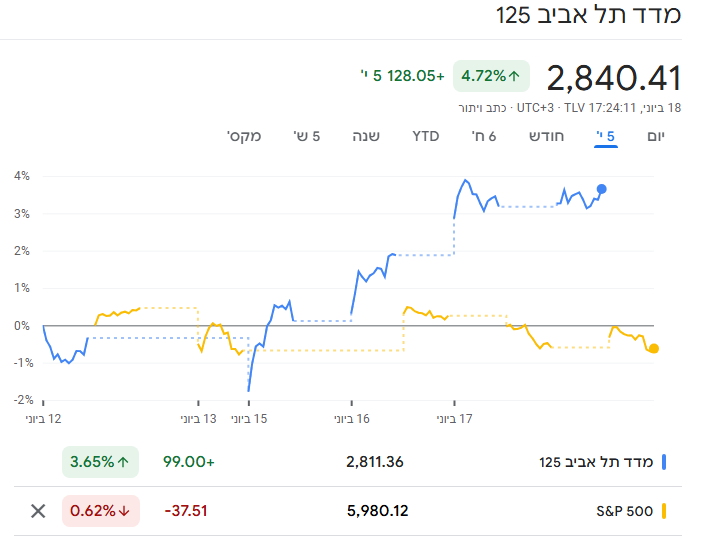Click the blue end-point dot on the chart
Screen dimensions: 707x538
pos(601,189)
